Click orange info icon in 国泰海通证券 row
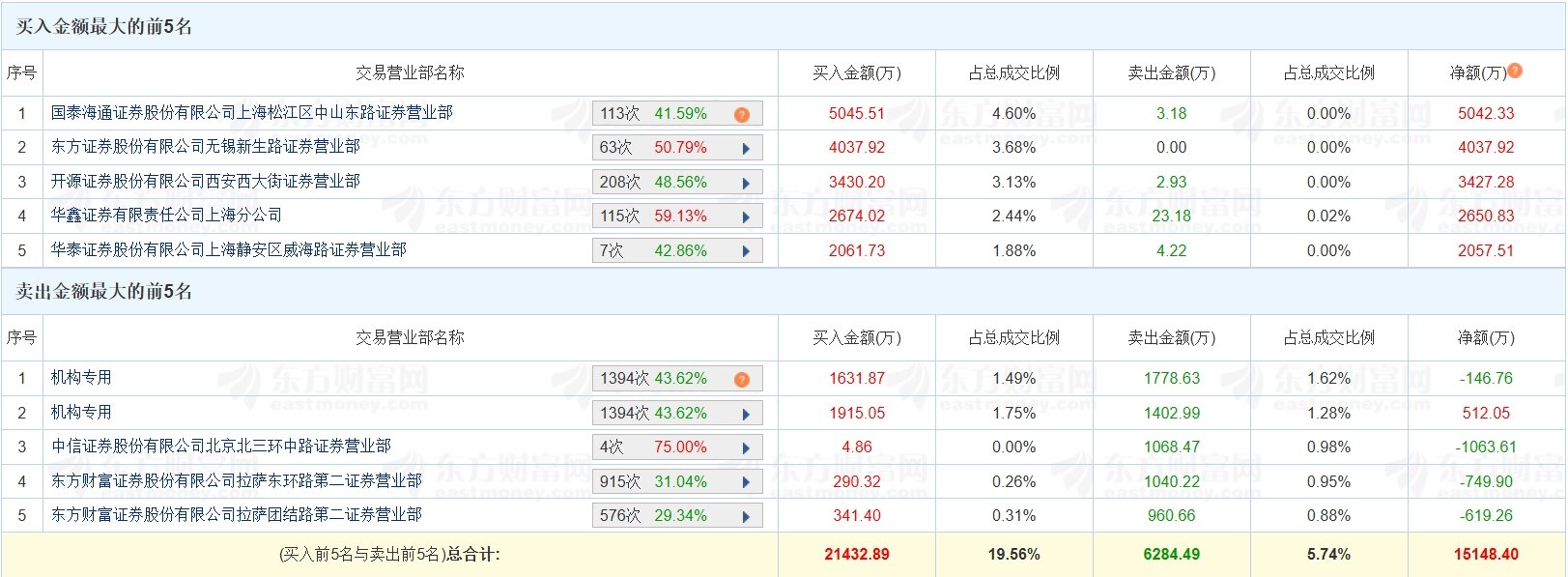The width and height of the screenshot is (1568, 577). (x=742, y=114)
